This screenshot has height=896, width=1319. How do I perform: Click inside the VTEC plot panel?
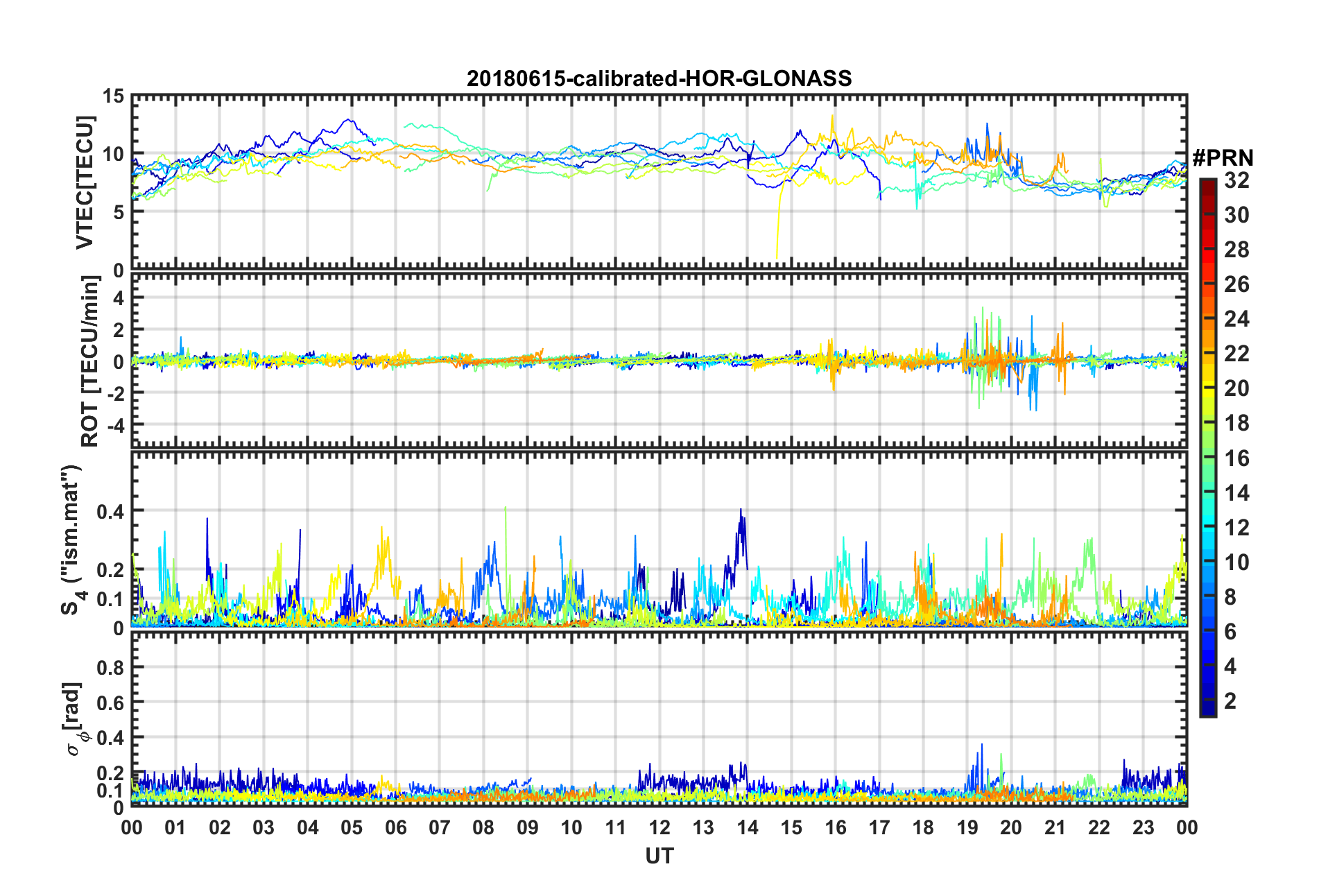coord(659,182)
